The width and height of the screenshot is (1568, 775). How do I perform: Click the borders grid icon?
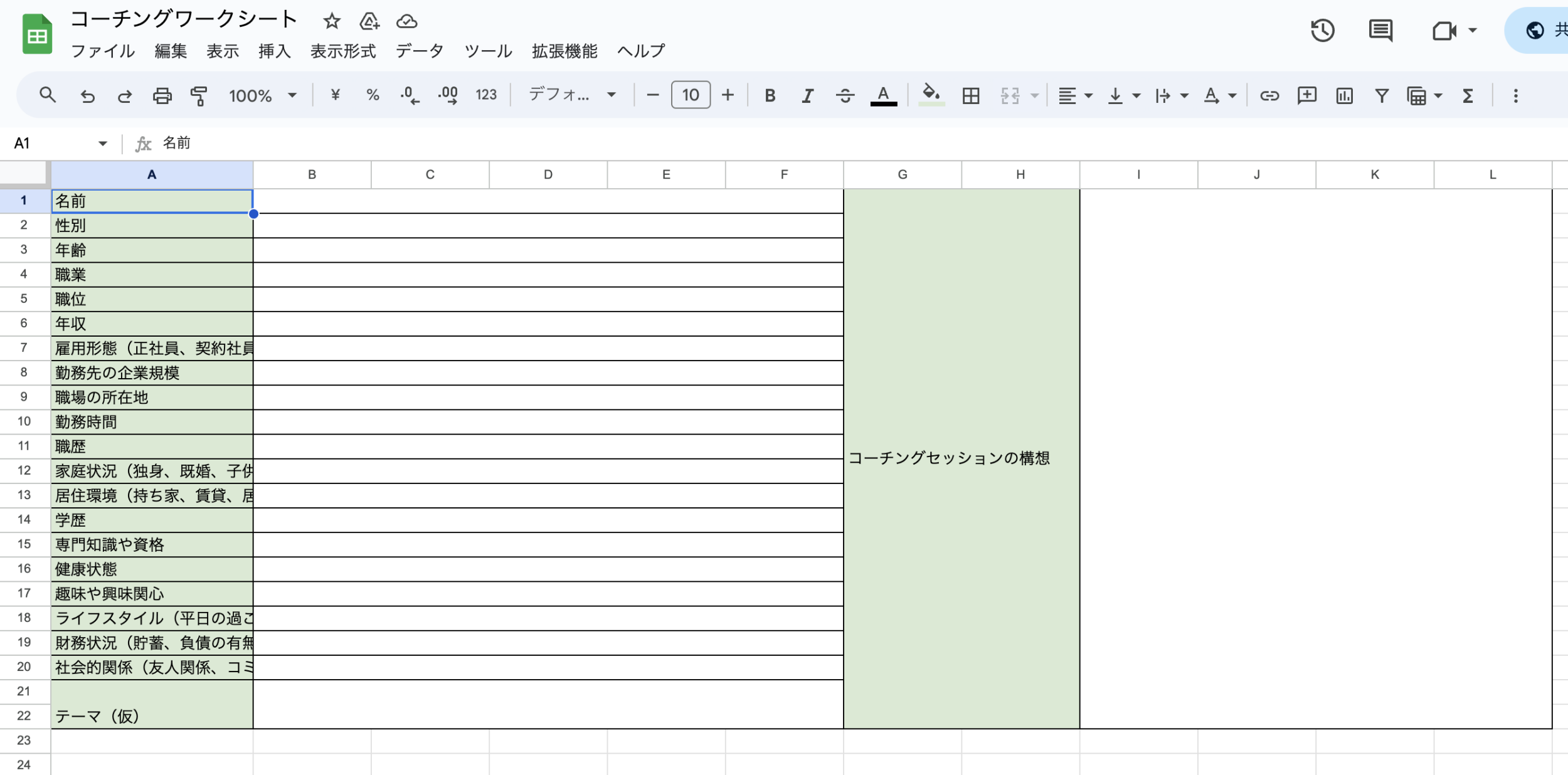click(x=970, y=95)
